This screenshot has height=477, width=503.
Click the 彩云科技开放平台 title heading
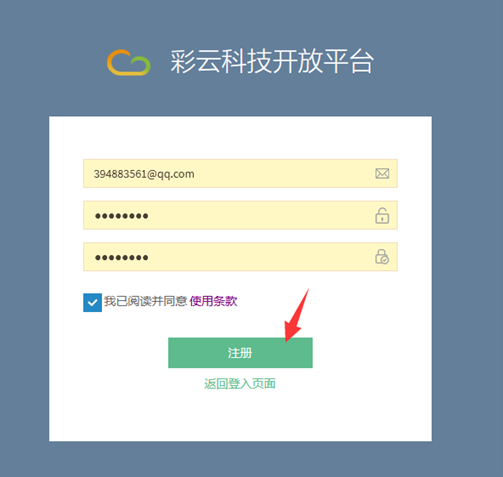[x=272, y=62]
